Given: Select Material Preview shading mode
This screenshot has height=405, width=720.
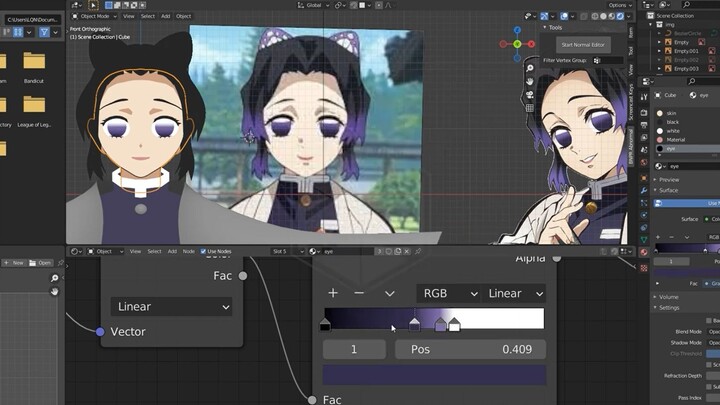Looking at the screenshot, I should pyautogui.click(x=612, y=16).
